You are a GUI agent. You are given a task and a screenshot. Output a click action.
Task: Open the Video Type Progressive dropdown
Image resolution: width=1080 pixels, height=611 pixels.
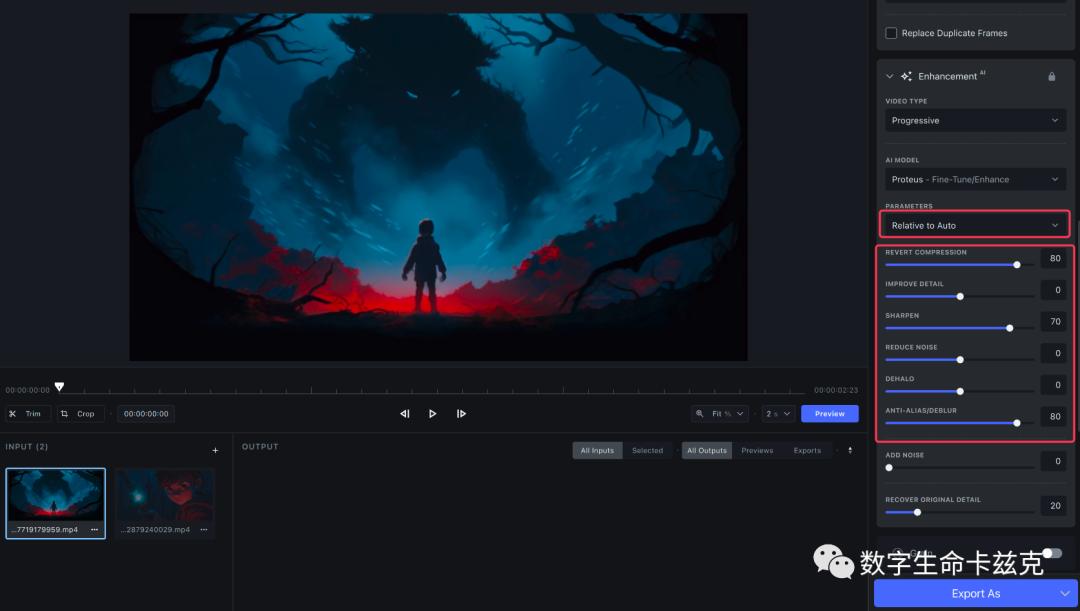coord(974,120)
